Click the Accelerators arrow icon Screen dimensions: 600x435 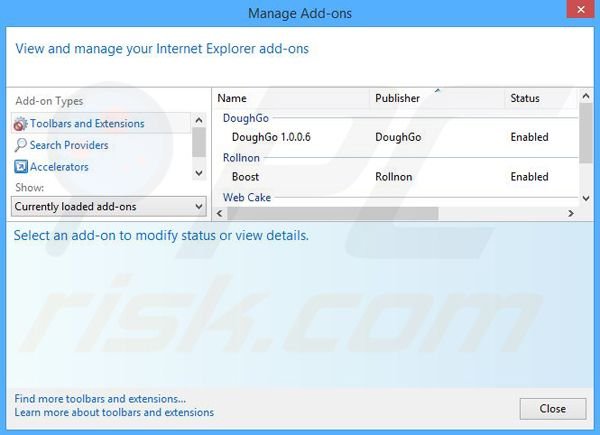point(21,167)
